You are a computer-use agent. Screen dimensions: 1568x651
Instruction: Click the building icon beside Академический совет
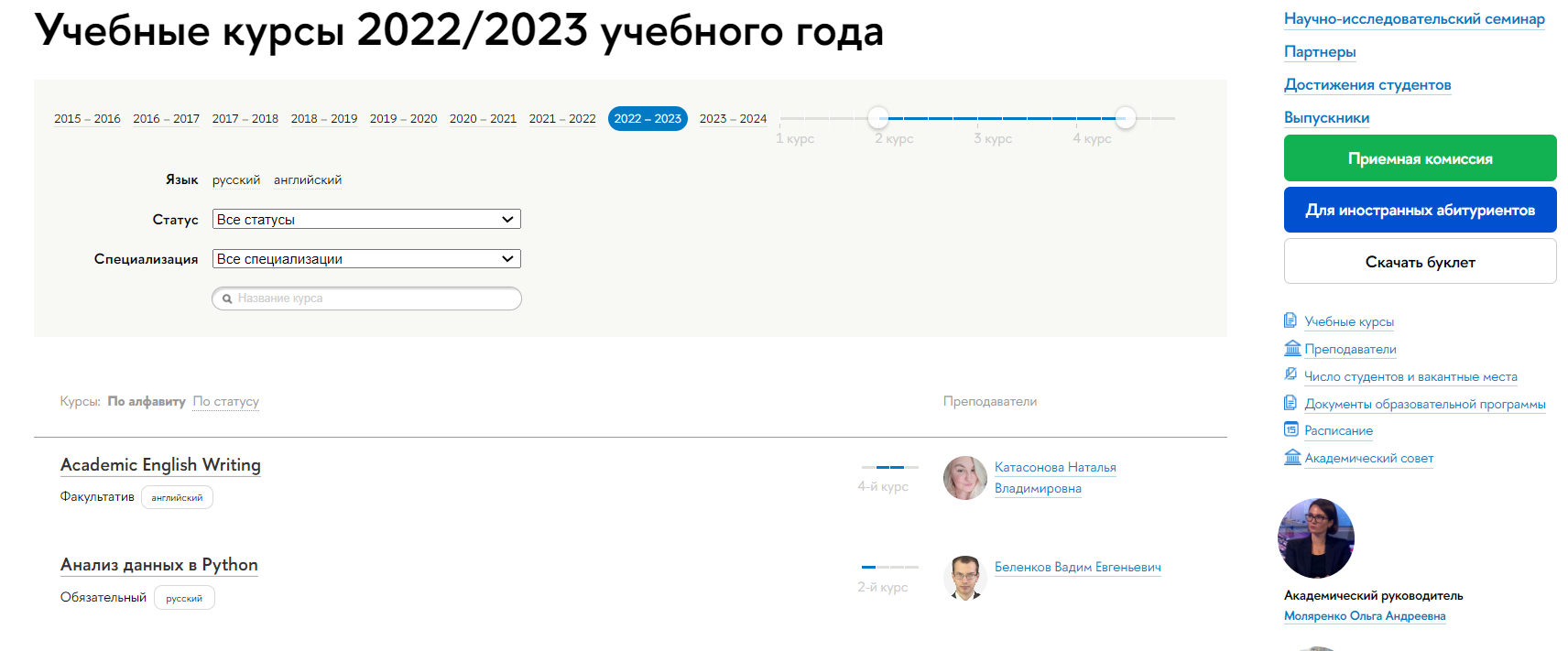point(1292,457)
